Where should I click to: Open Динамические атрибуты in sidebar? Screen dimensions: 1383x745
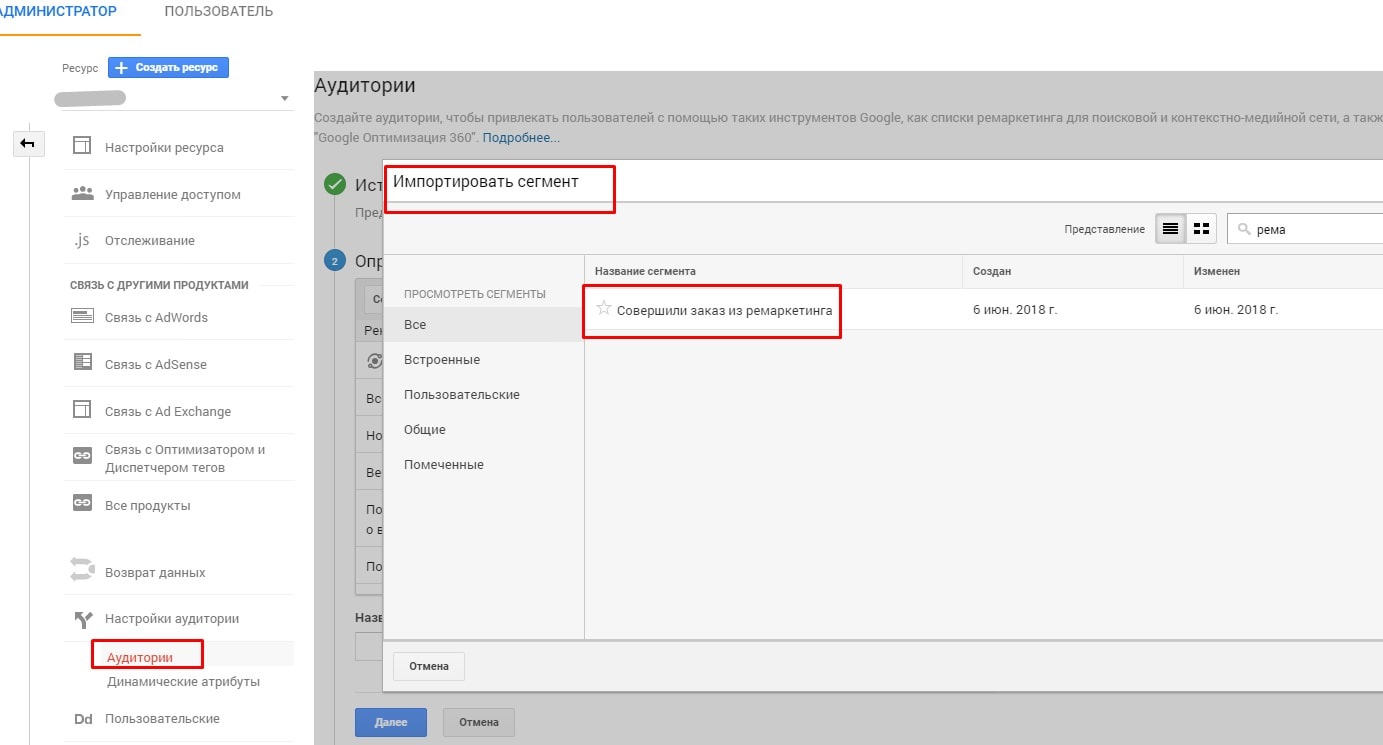pyautogui.click(x=183, y=681)
